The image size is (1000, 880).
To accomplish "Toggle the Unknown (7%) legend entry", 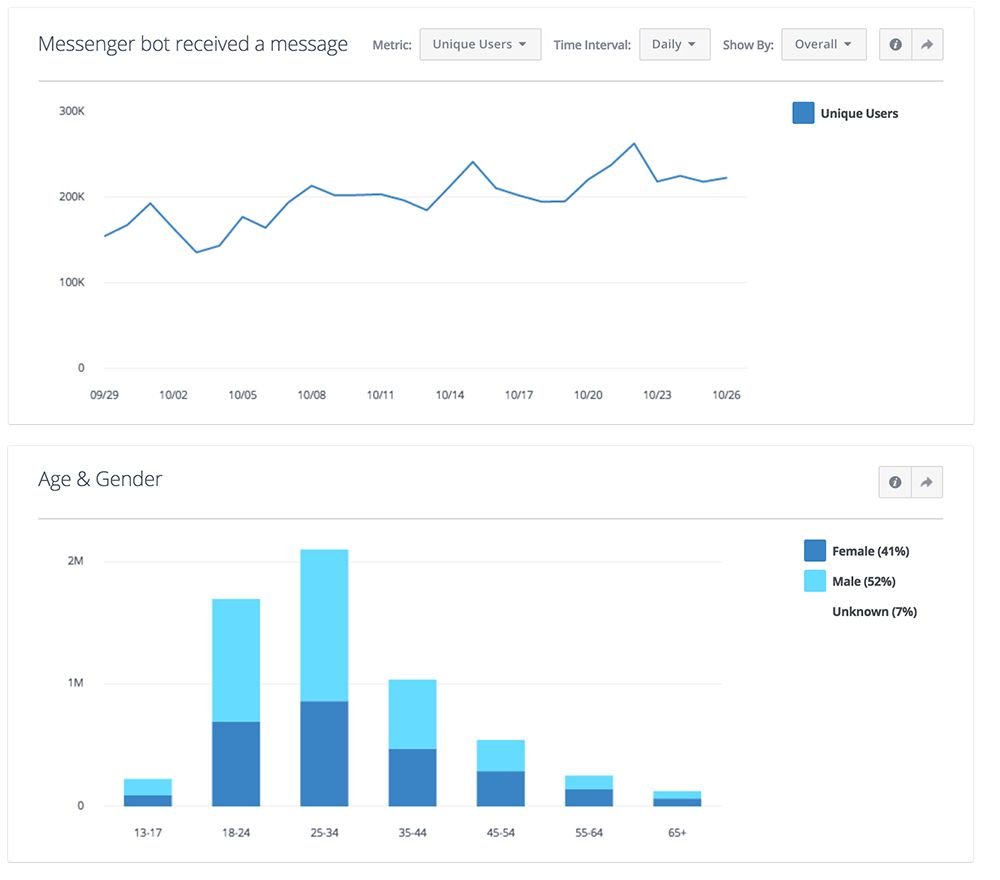I will coord(874,611).
